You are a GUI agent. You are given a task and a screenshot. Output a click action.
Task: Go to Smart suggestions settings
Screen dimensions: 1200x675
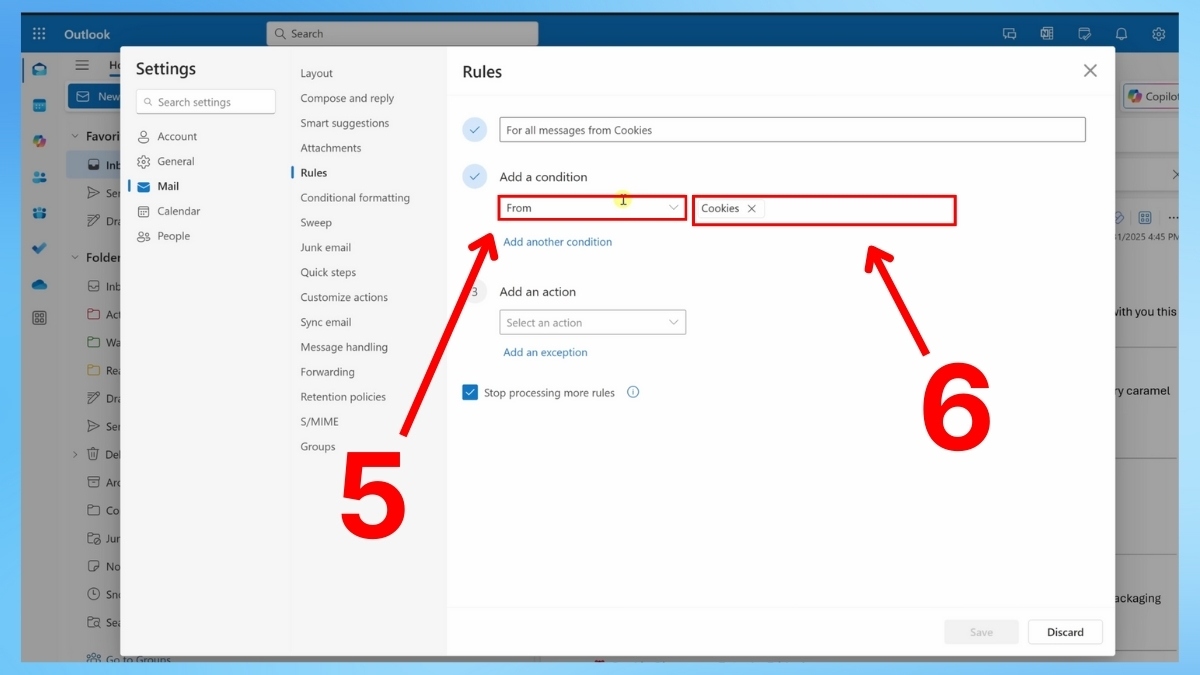(x=344, y=123)
